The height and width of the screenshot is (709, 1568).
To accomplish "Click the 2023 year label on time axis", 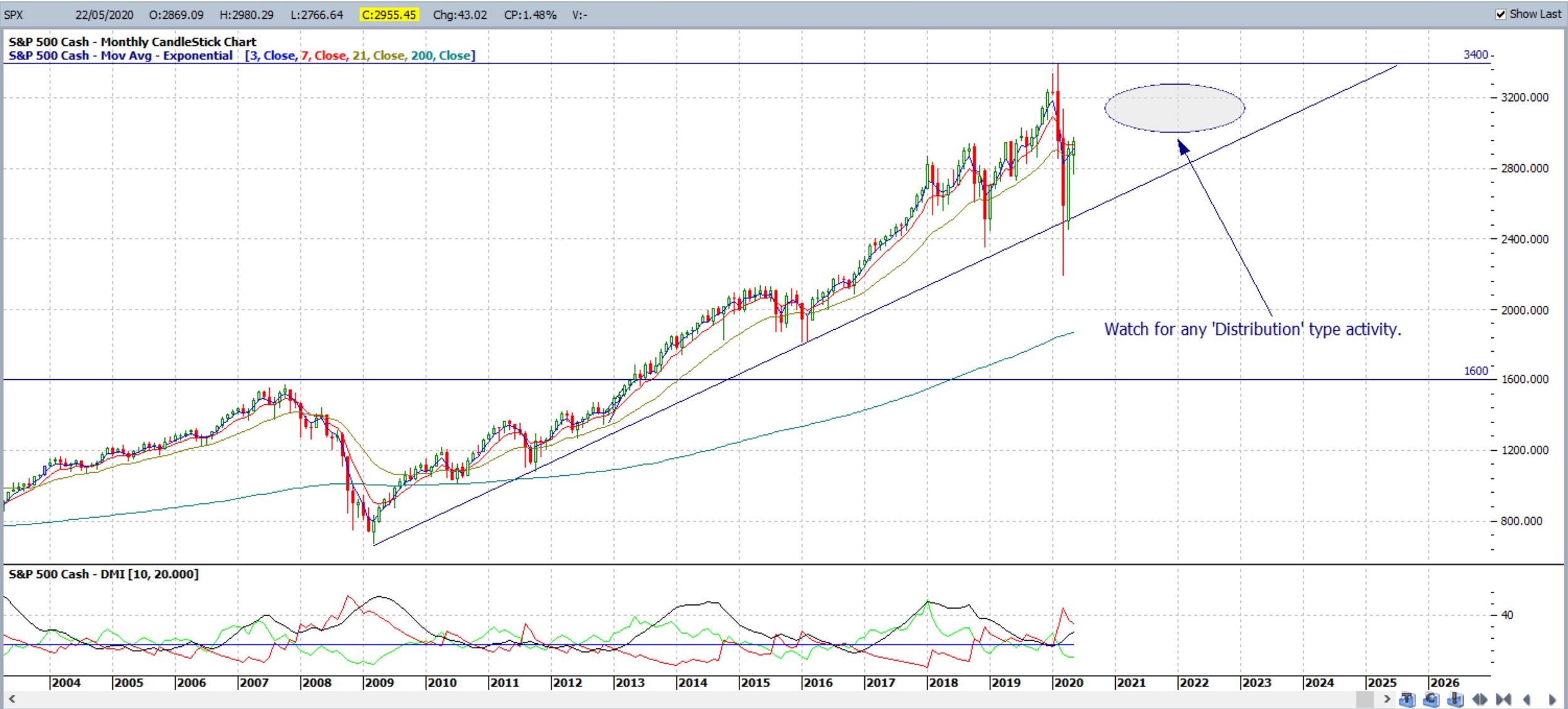I will 1257,683.
